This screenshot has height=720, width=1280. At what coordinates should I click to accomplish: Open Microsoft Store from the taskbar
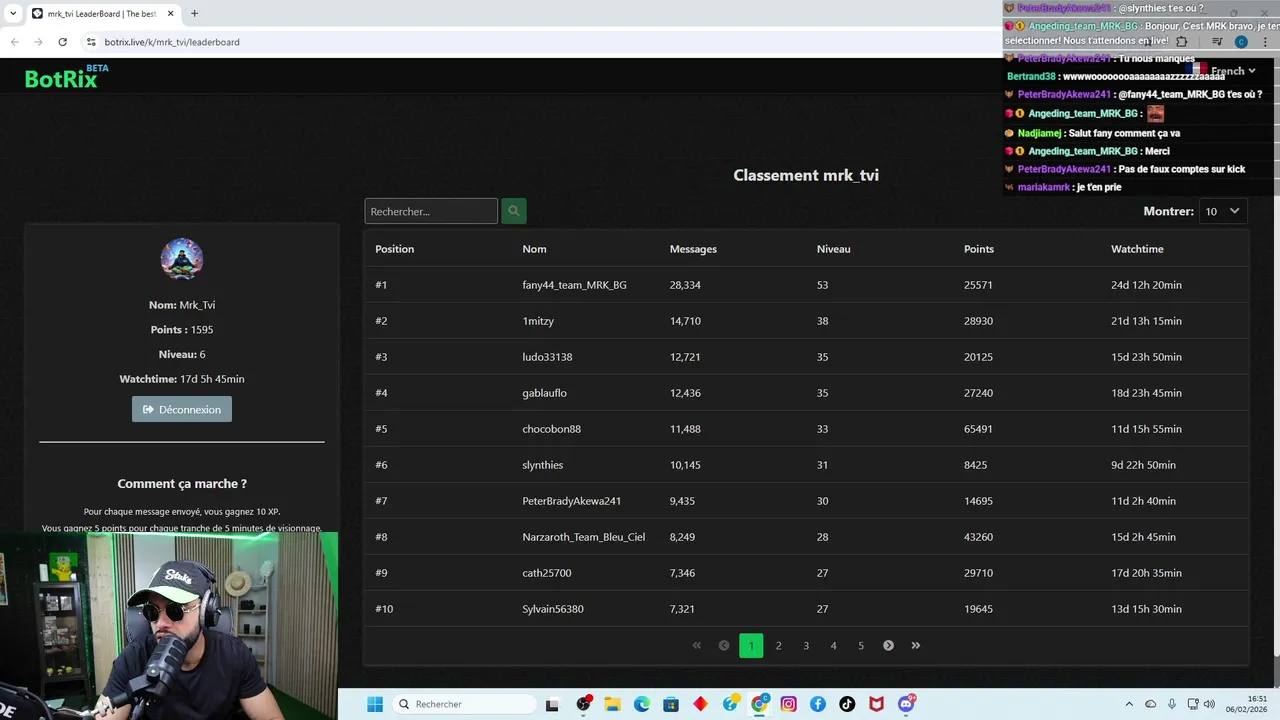point(671,704)
